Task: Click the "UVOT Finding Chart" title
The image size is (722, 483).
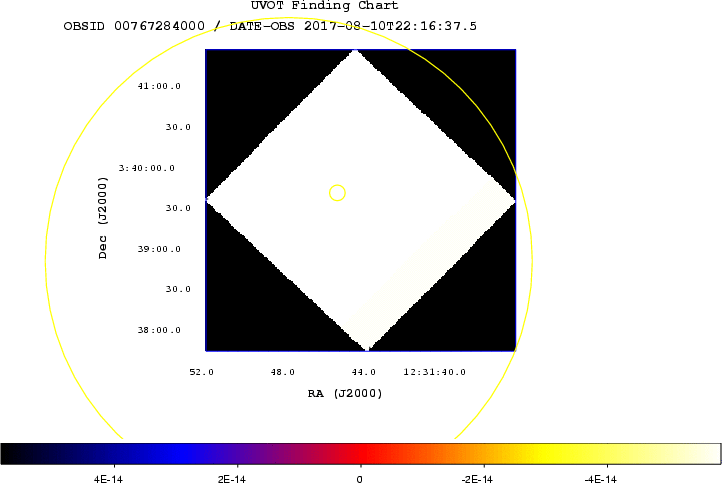Action: 324,6
